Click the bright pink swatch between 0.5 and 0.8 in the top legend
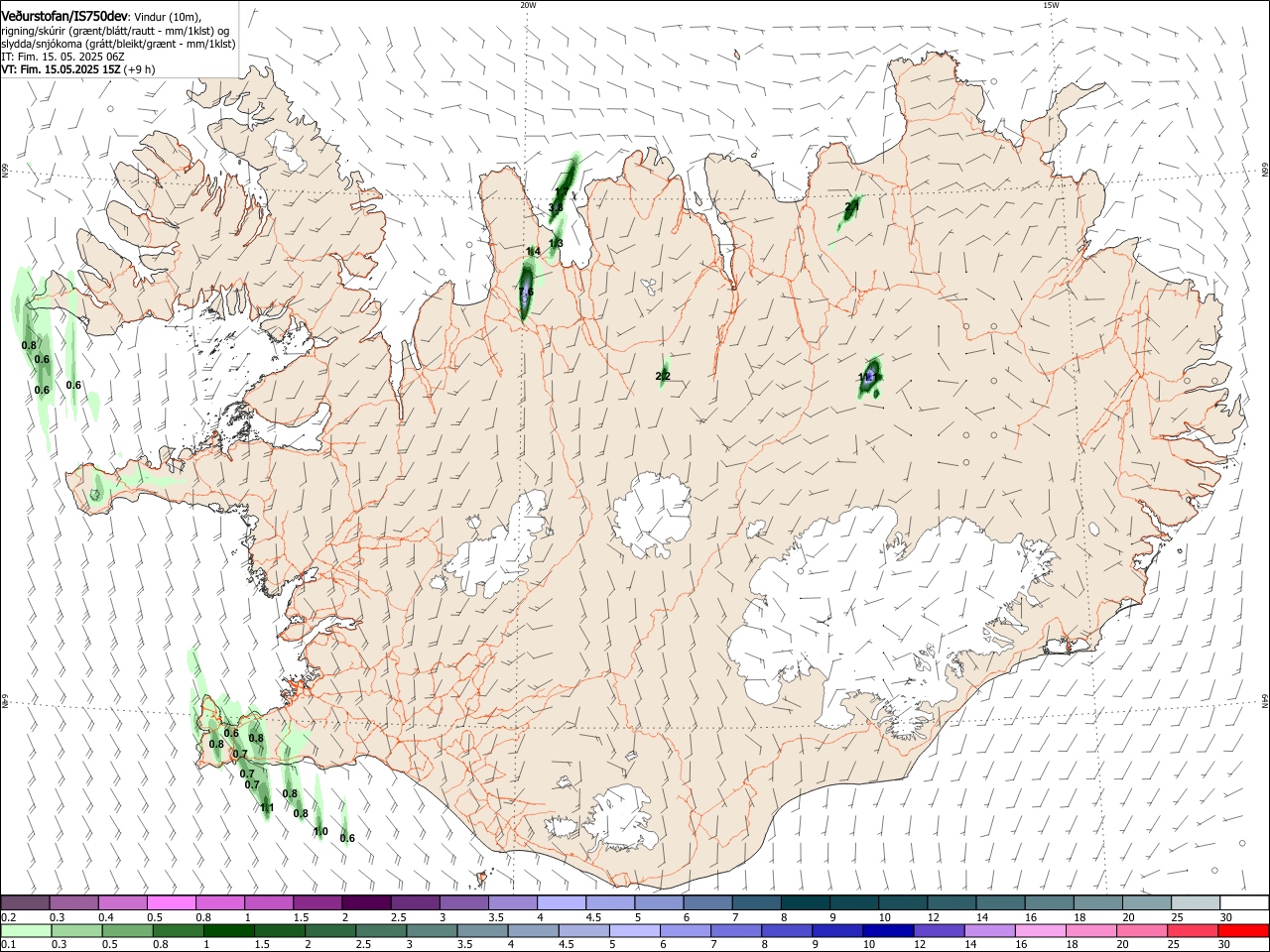1270x952 pixels. (x=172, y=902)
